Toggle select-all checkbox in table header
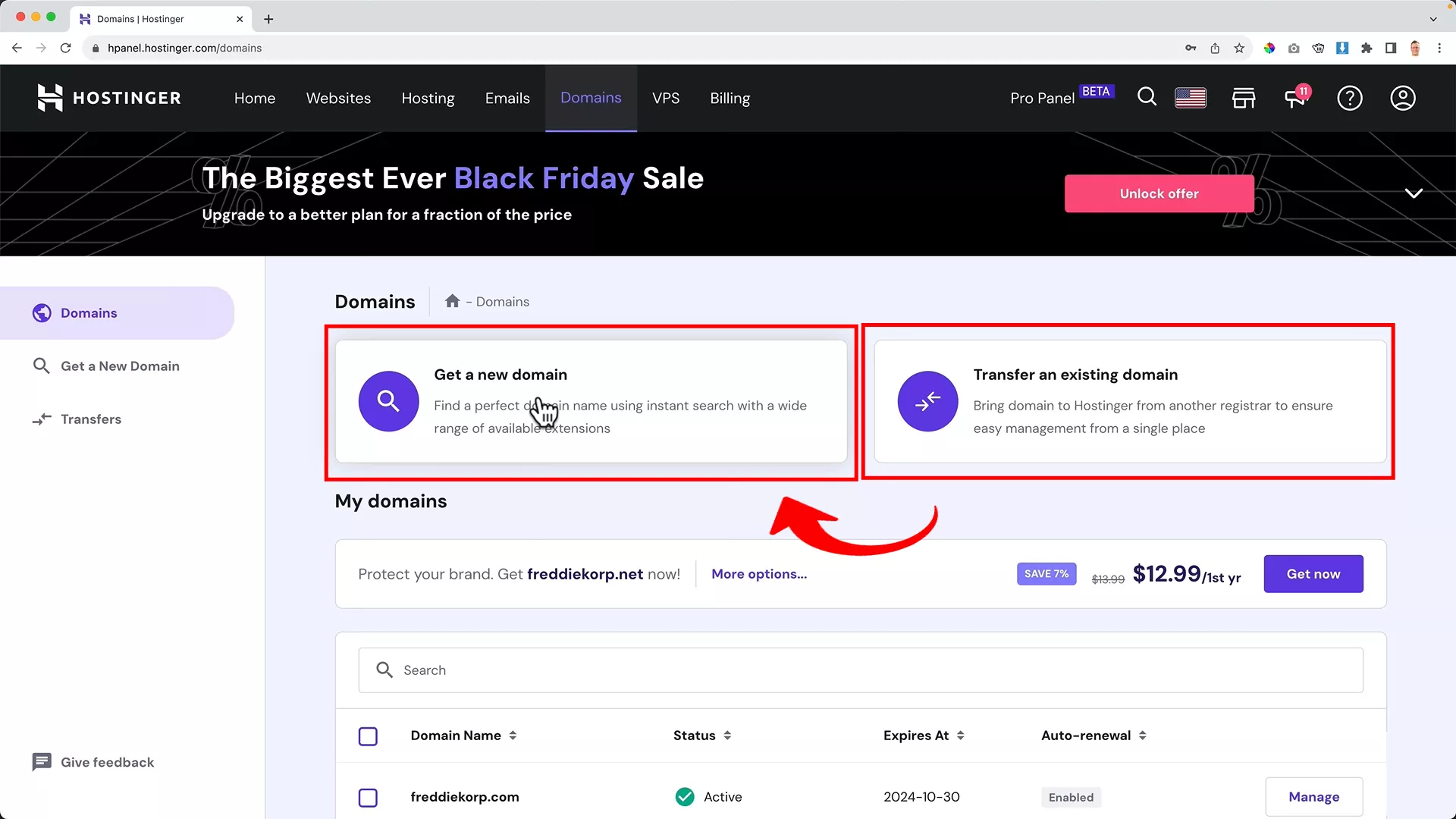1456x819 pixels. click(x=368, y=736)
